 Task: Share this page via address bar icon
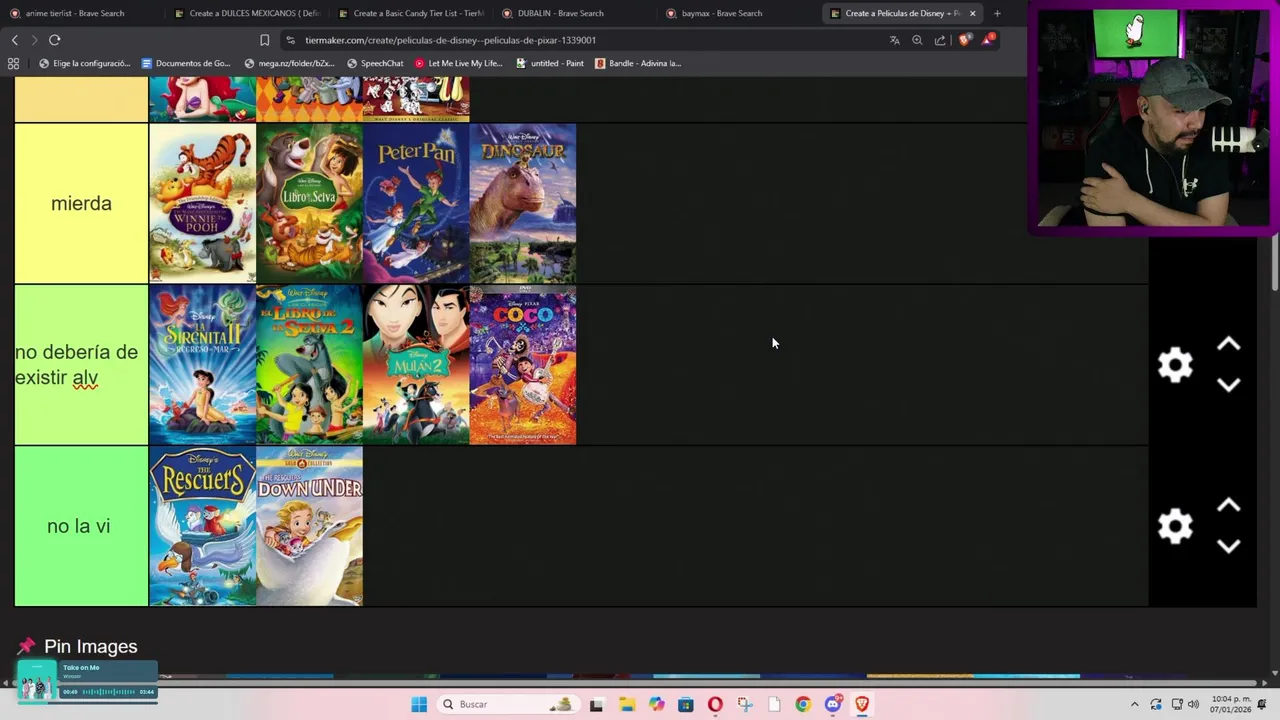click(x=940, y=40)
